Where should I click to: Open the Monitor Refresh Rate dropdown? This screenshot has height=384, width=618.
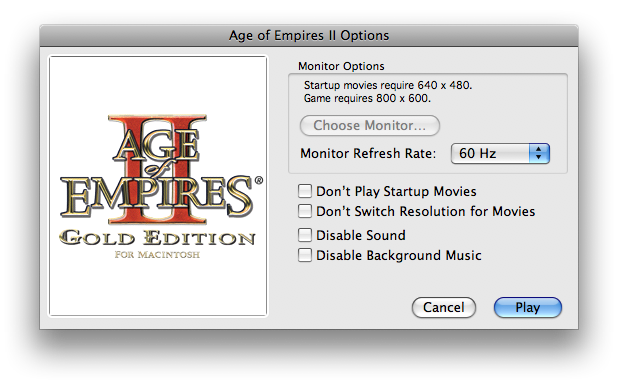[x=500, y=153]
